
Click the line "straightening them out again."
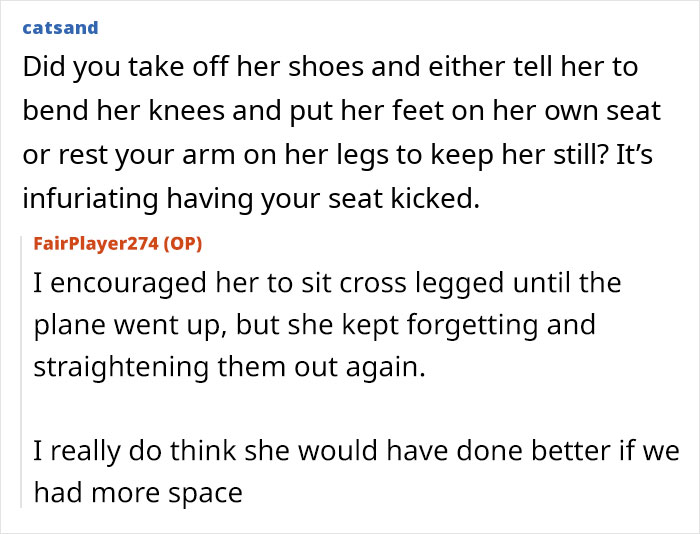(x=229, y=367)
